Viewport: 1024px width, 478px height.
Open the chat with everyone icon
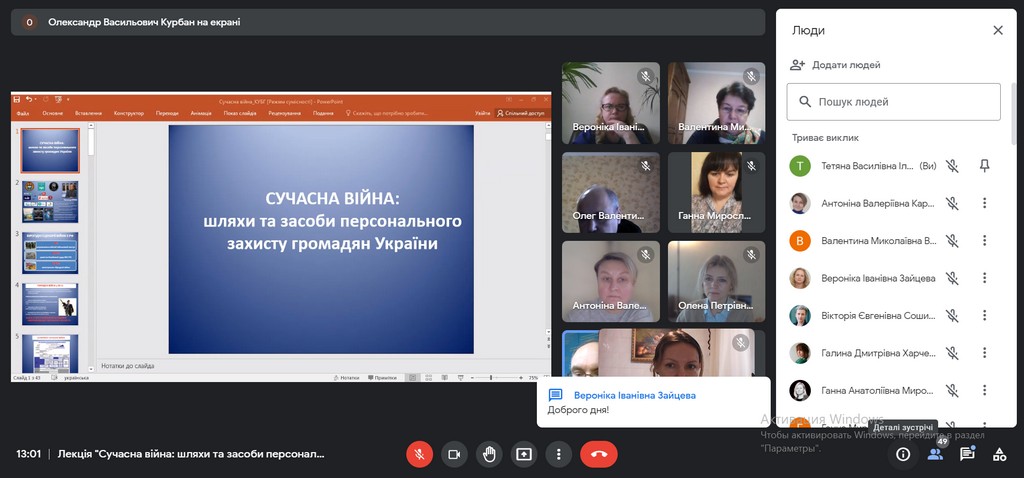[967, 454]
